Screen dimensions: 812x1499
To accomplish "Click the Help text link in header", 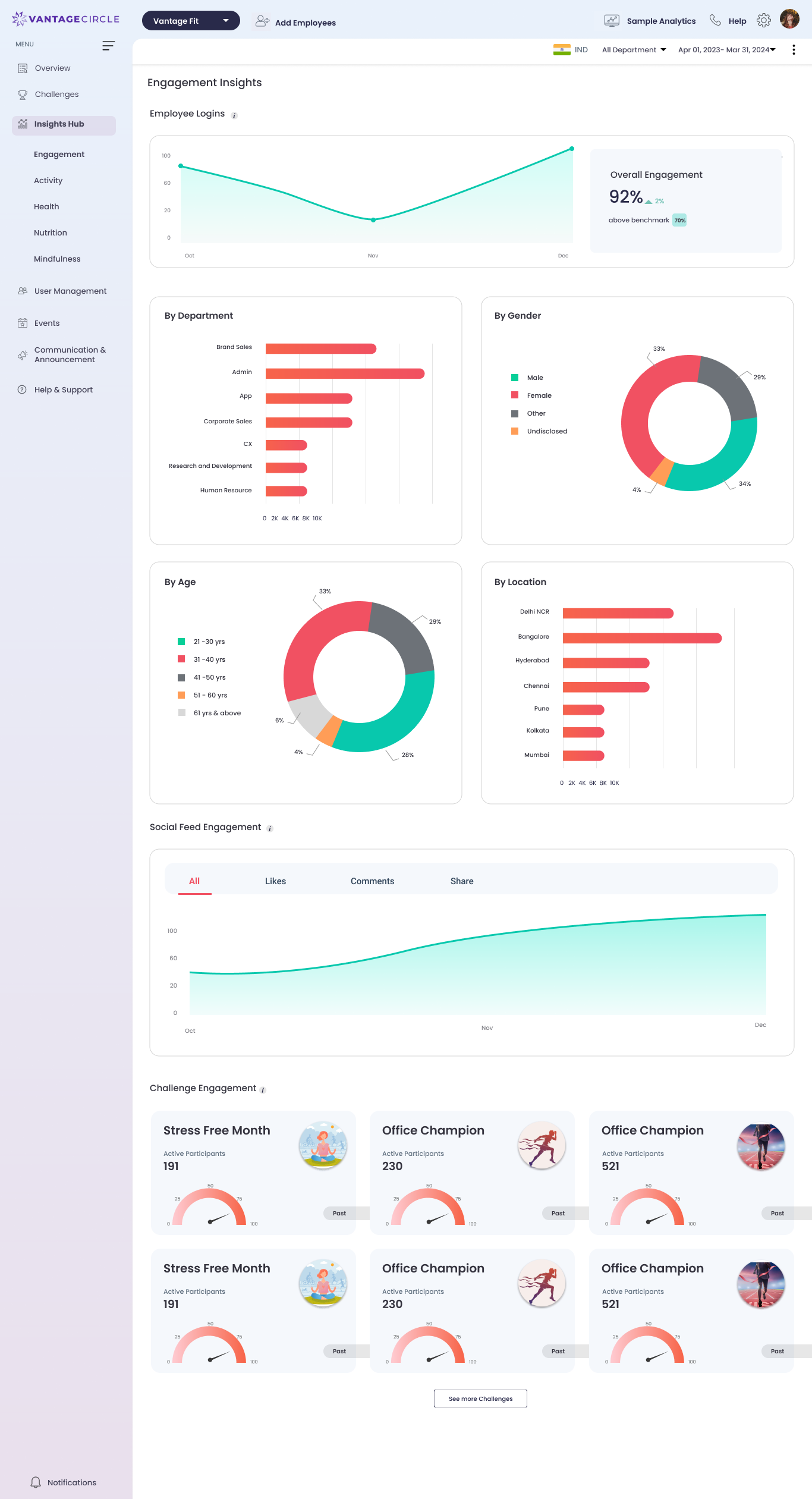I will point(737,21).
